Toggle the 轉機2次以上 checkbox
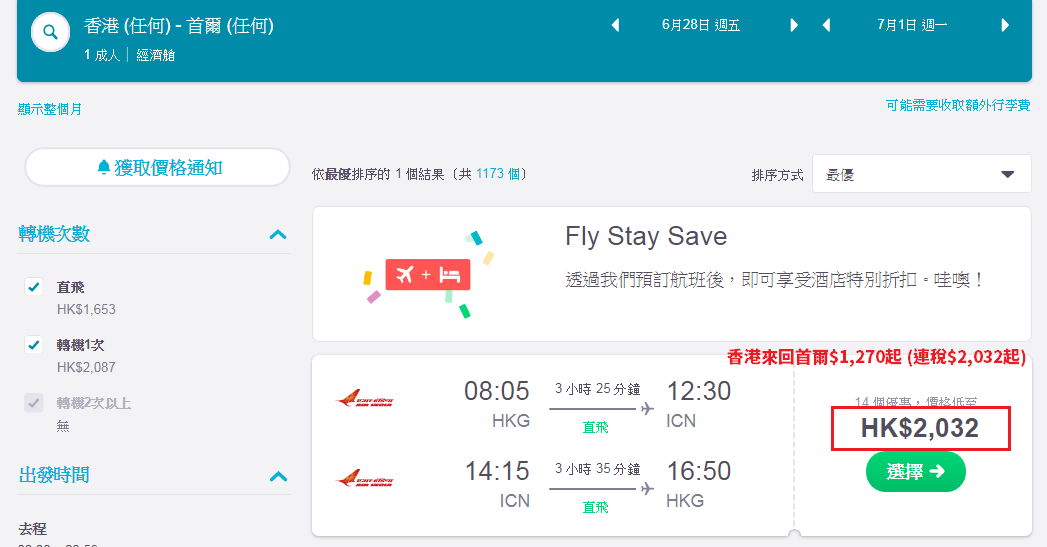 click(x=33, y=403)
